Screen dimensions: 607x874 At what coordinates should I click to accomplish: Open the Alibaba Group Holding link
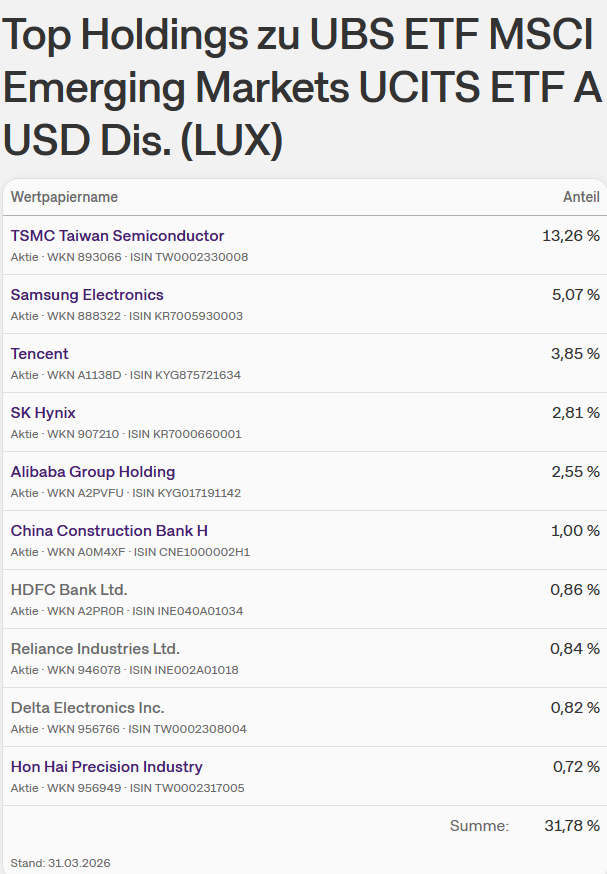pyautogui.click(x=93, y=472)
